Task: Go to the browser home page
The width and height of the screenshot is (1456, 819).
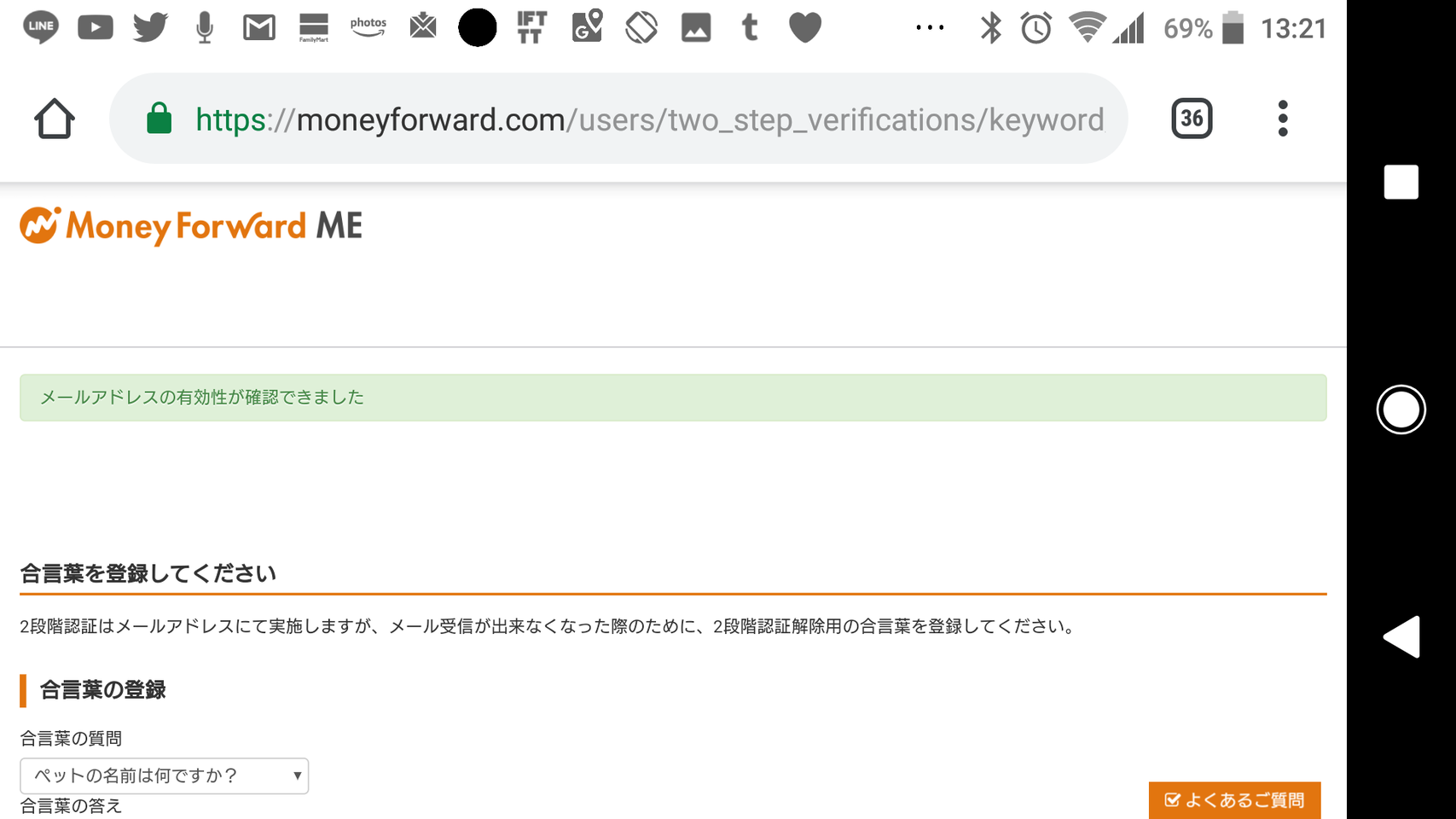Action: (x=55, y=119)
